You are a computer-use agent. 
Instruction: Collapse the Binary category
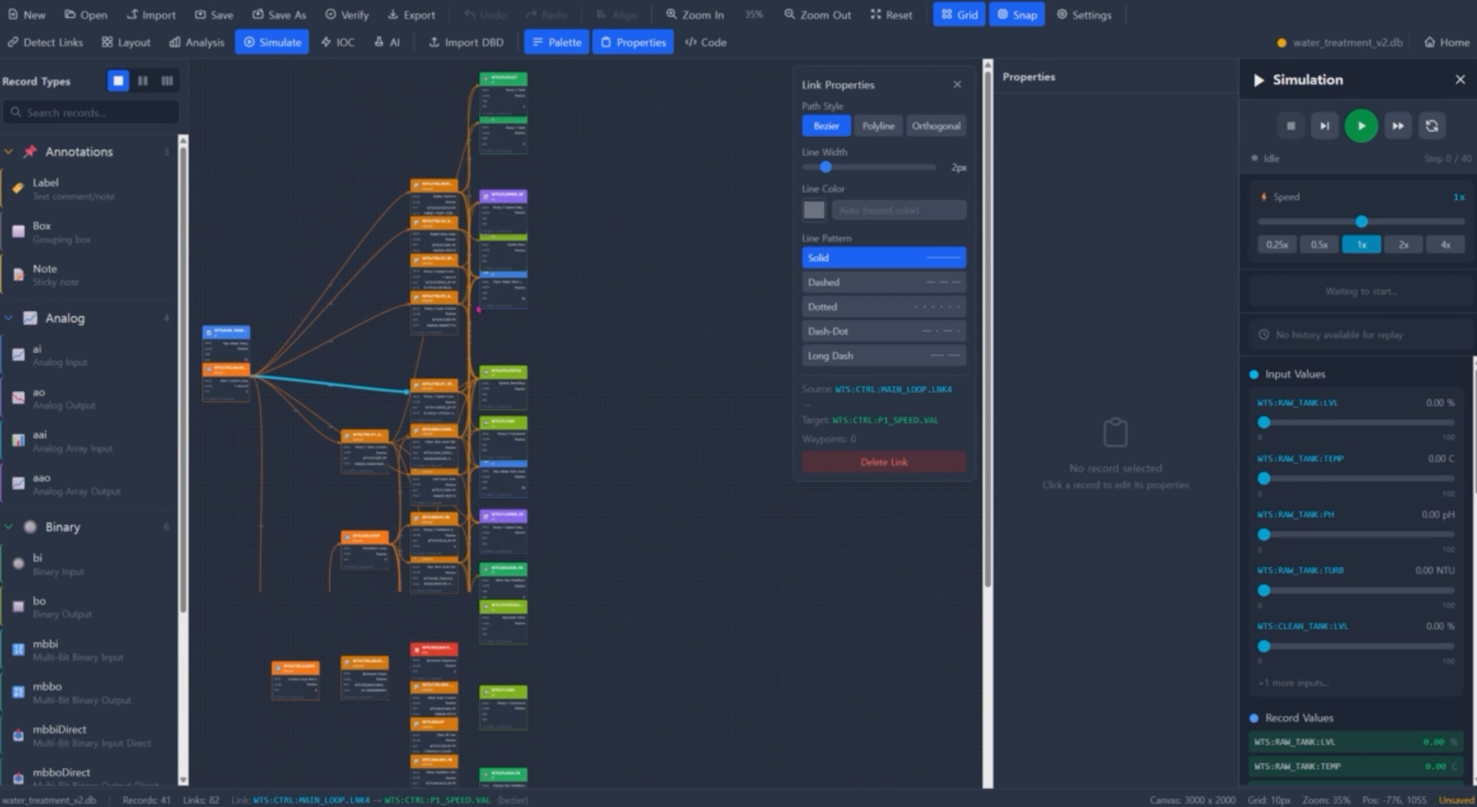tap(9, 527)
